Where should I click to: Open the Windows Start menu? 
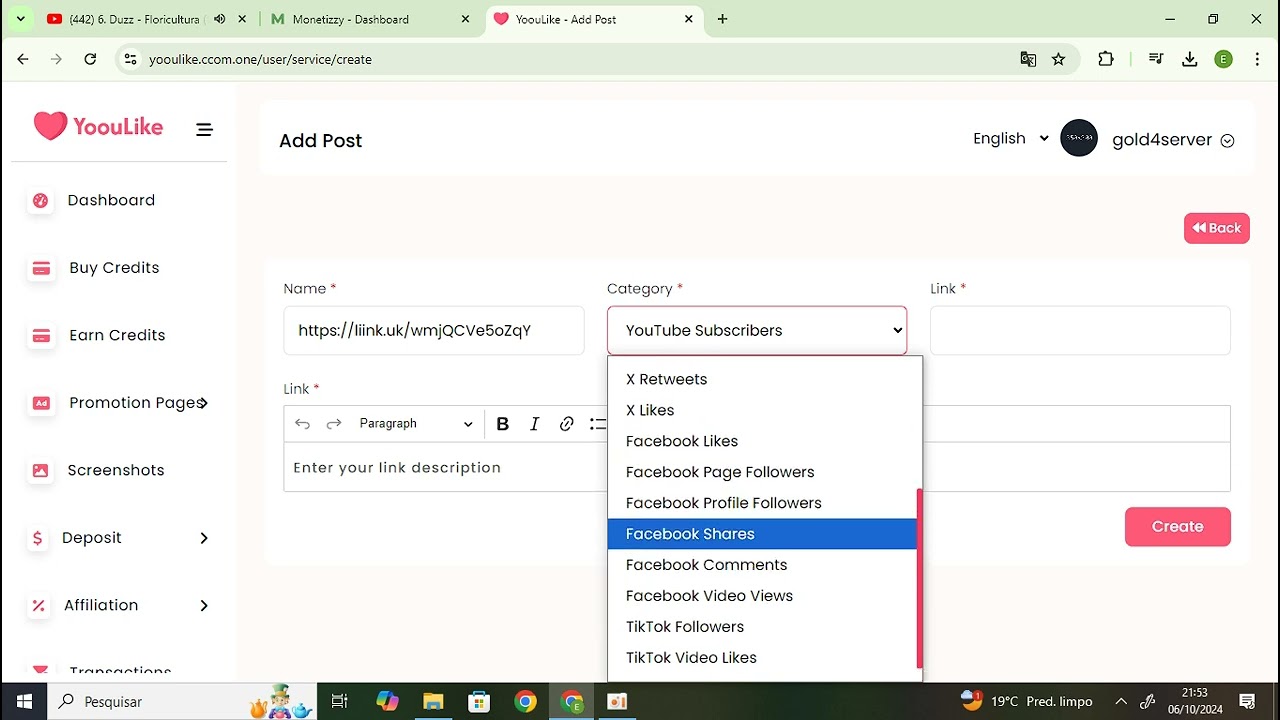(24, 701)
